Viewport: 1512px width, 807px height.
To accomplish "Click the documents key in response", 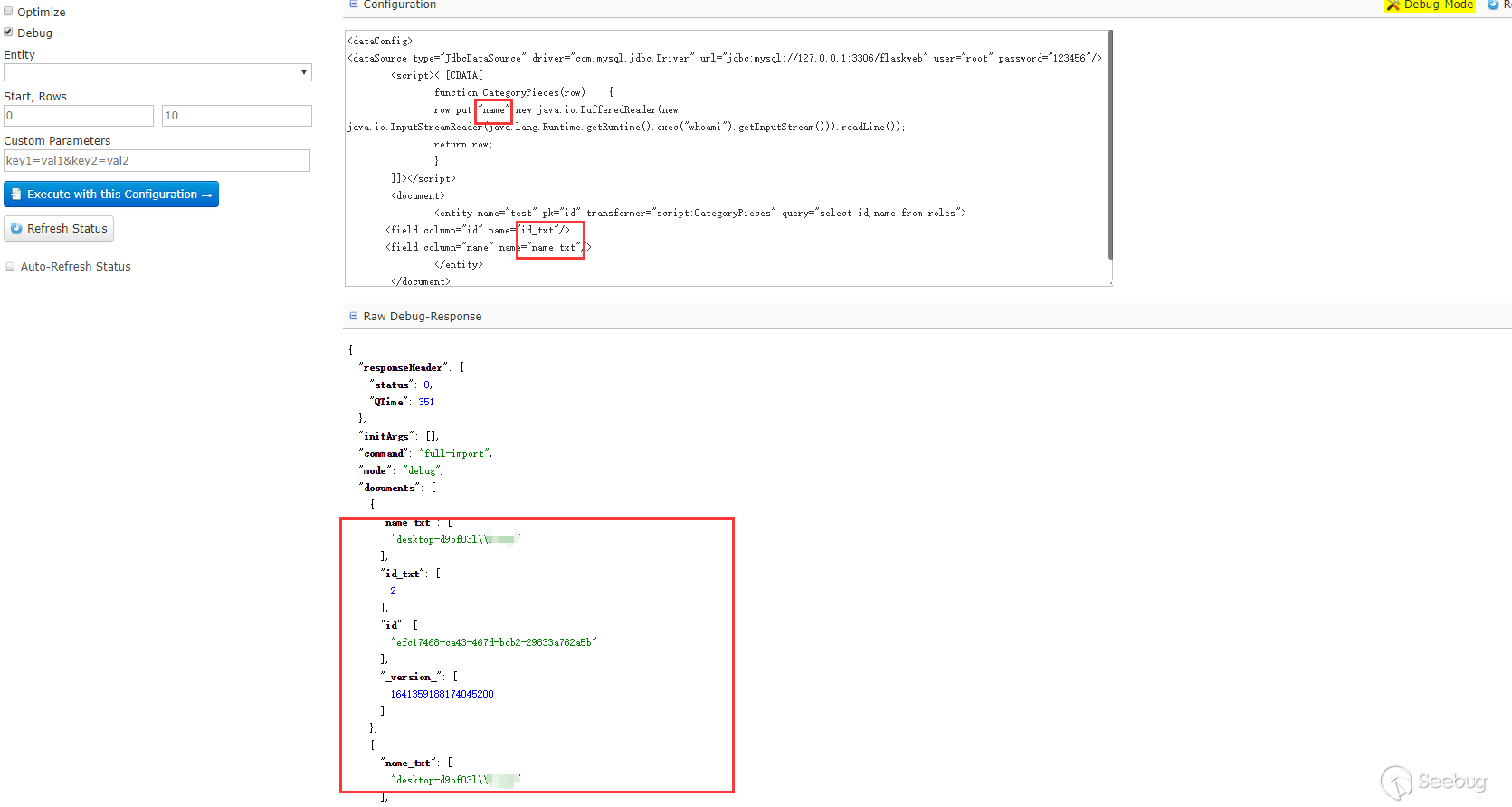I will 390,488.
